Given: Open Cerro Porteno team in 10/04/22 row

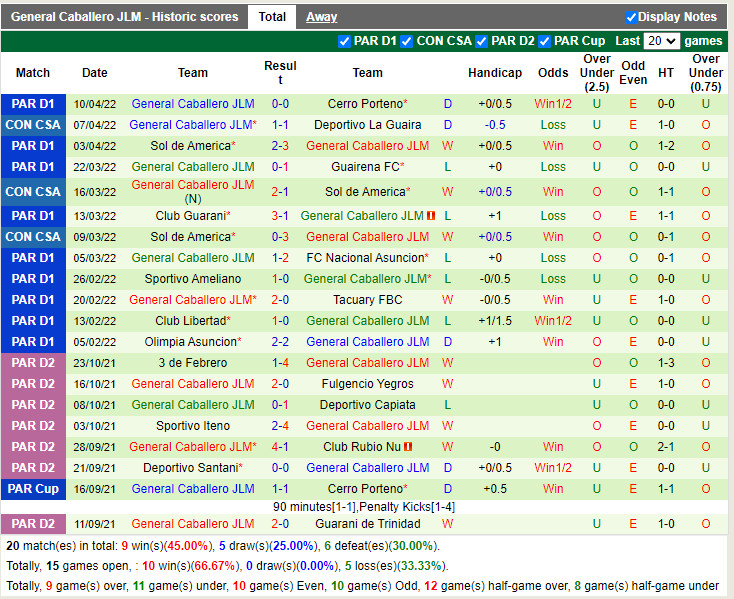Looking at the screenshot, I should tap(367, 104).
